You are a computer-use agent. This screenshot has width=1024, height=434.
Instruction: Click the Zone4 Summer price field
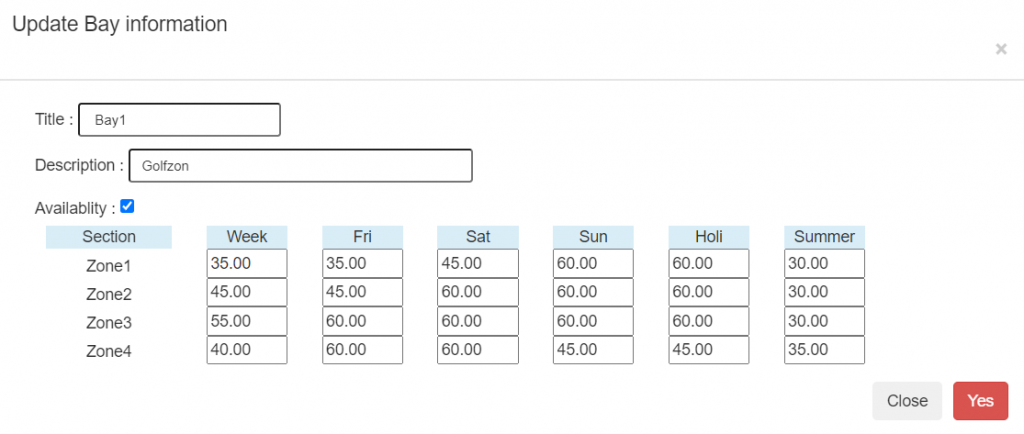pyautogui.click(x=824, y=350)
